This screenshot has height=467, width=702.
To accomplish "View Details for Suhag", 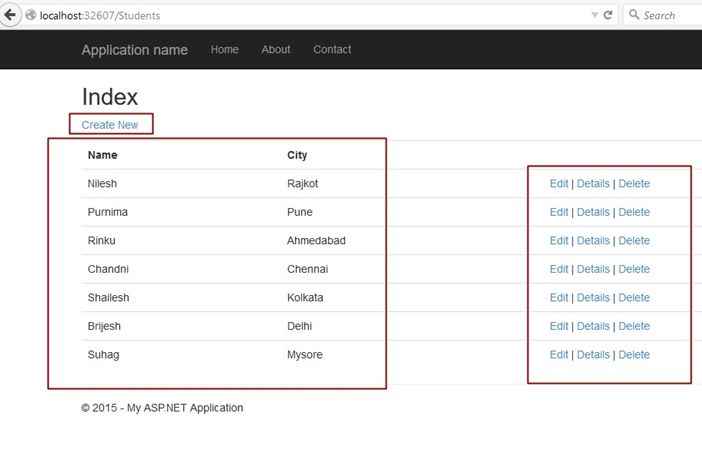I will (593, 355).
